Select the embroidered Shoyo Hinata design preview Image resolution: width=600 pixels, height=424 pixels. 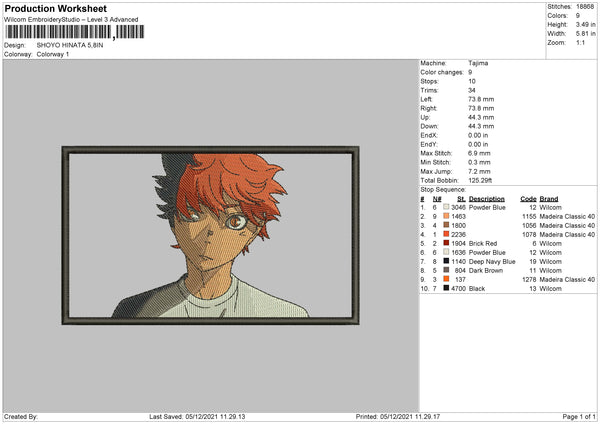[x=210, y=235]
